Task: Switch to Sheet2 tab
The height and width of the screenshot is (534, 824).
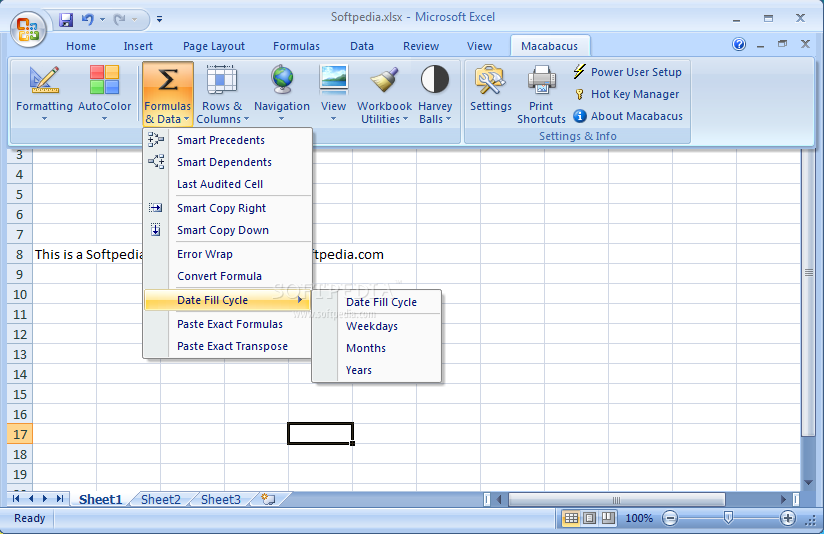Action: click(161, 499)
